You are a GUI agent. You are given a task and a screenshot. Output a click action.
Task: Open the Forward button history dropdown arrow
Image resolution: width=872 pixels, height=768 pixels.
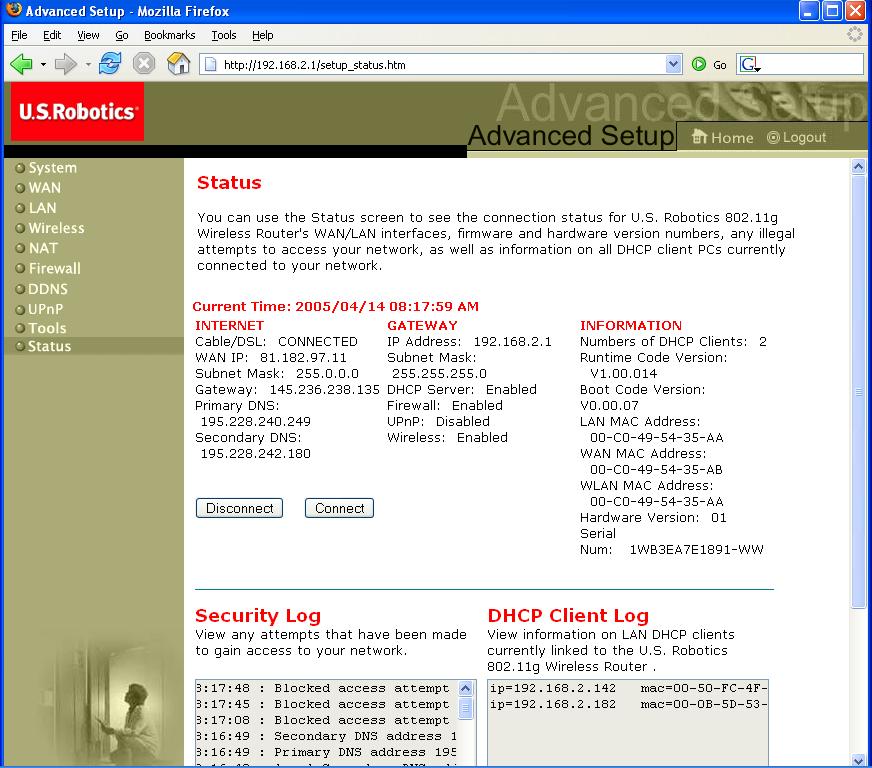pyautogui.click(x=88, y=65)
